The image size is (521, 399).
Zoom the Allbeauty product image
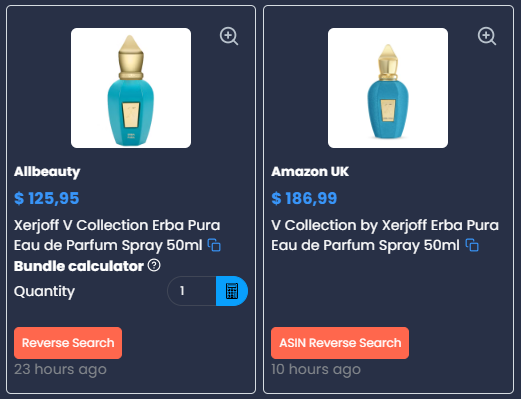click(x=229, y=36)
